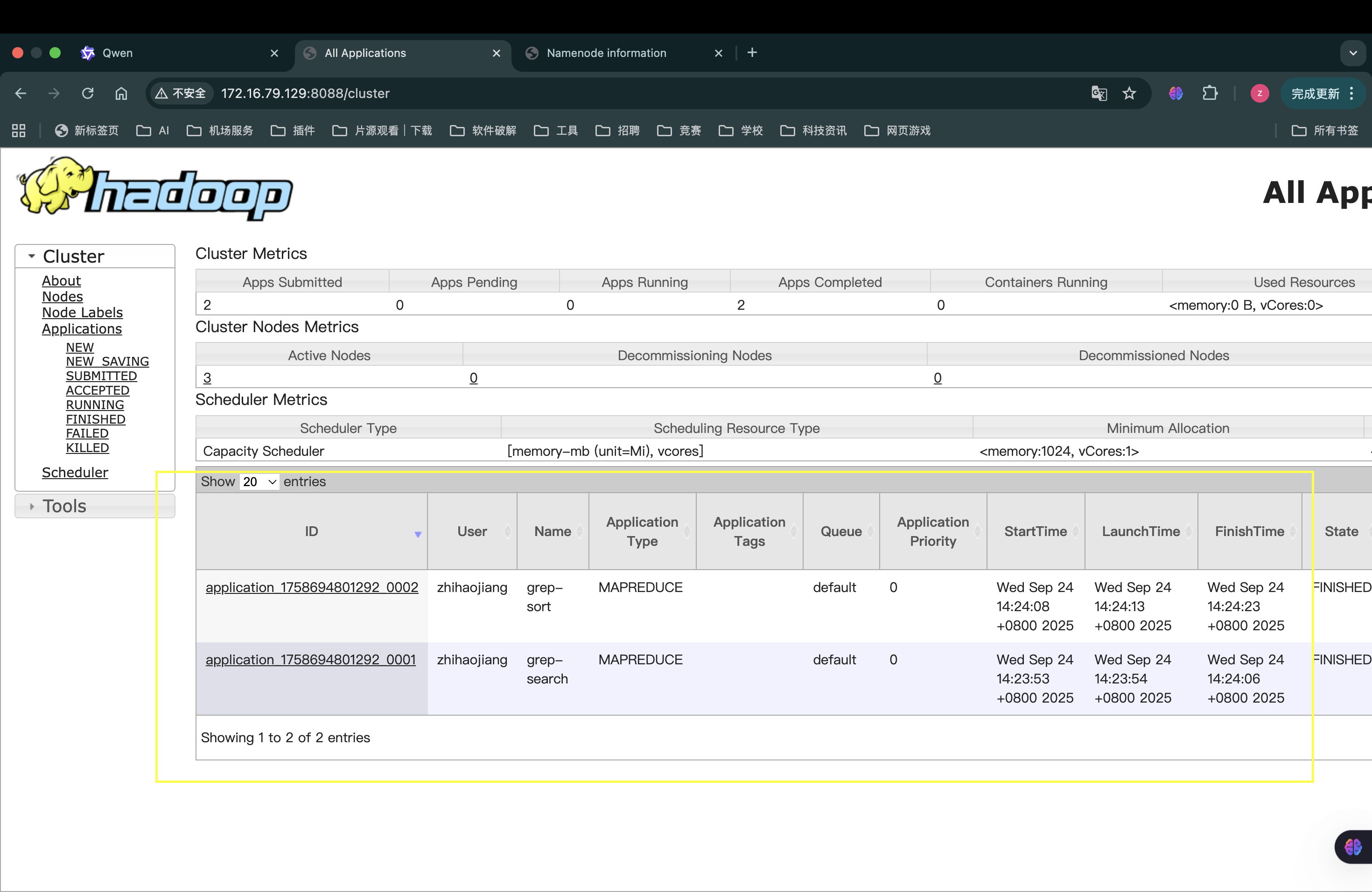Open the 片源观看｜下载 bookmarks folder
The image size is (1372, 892).
[x=382, y=131]
